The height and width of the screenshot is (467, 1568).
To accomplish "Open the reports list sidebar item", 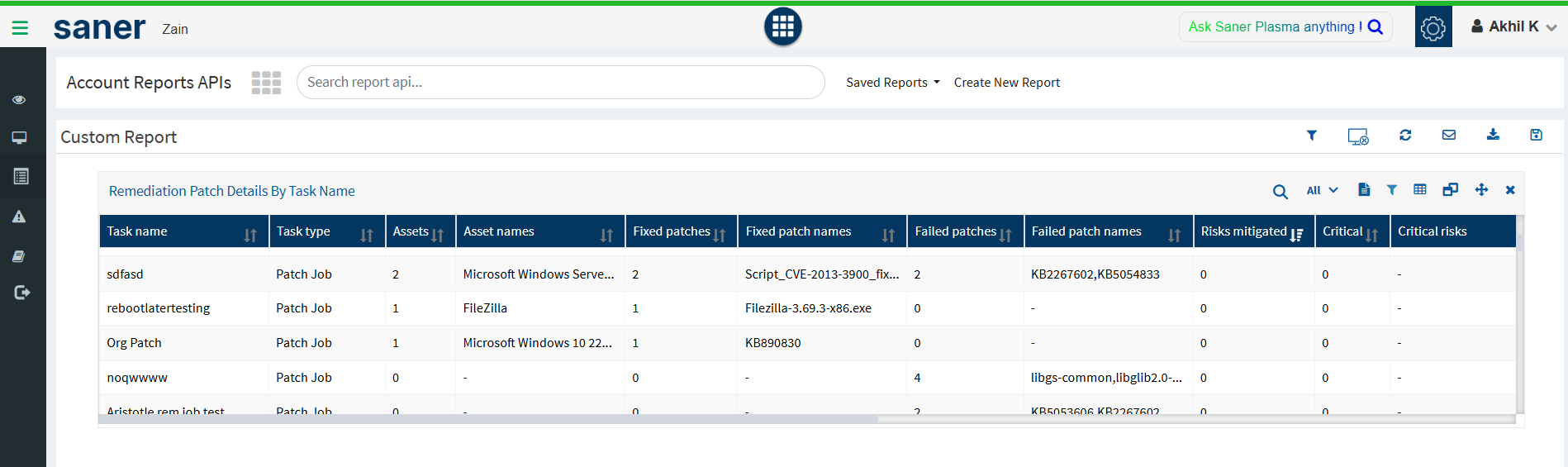I will click(21, 176).
